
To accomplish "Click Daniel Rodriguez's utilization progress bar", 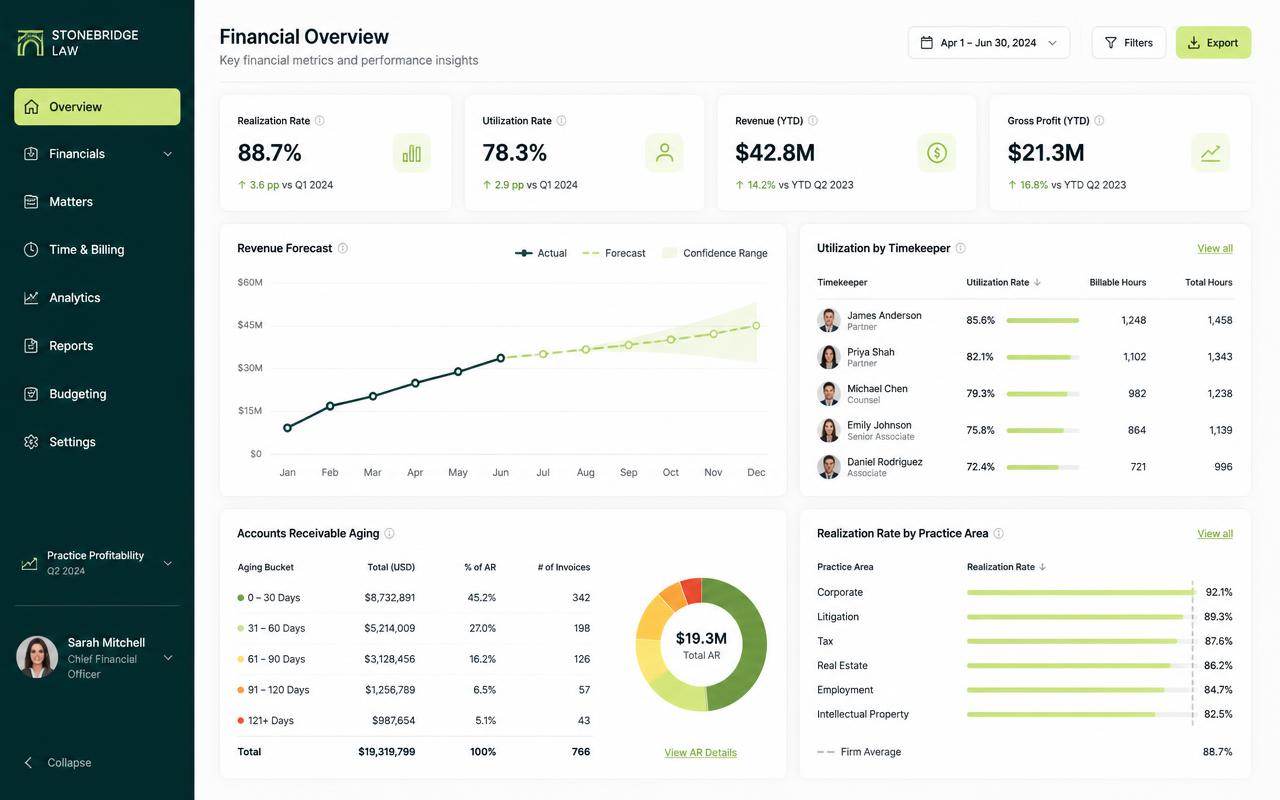I will pyautogui.click(x=1043, y=467).
